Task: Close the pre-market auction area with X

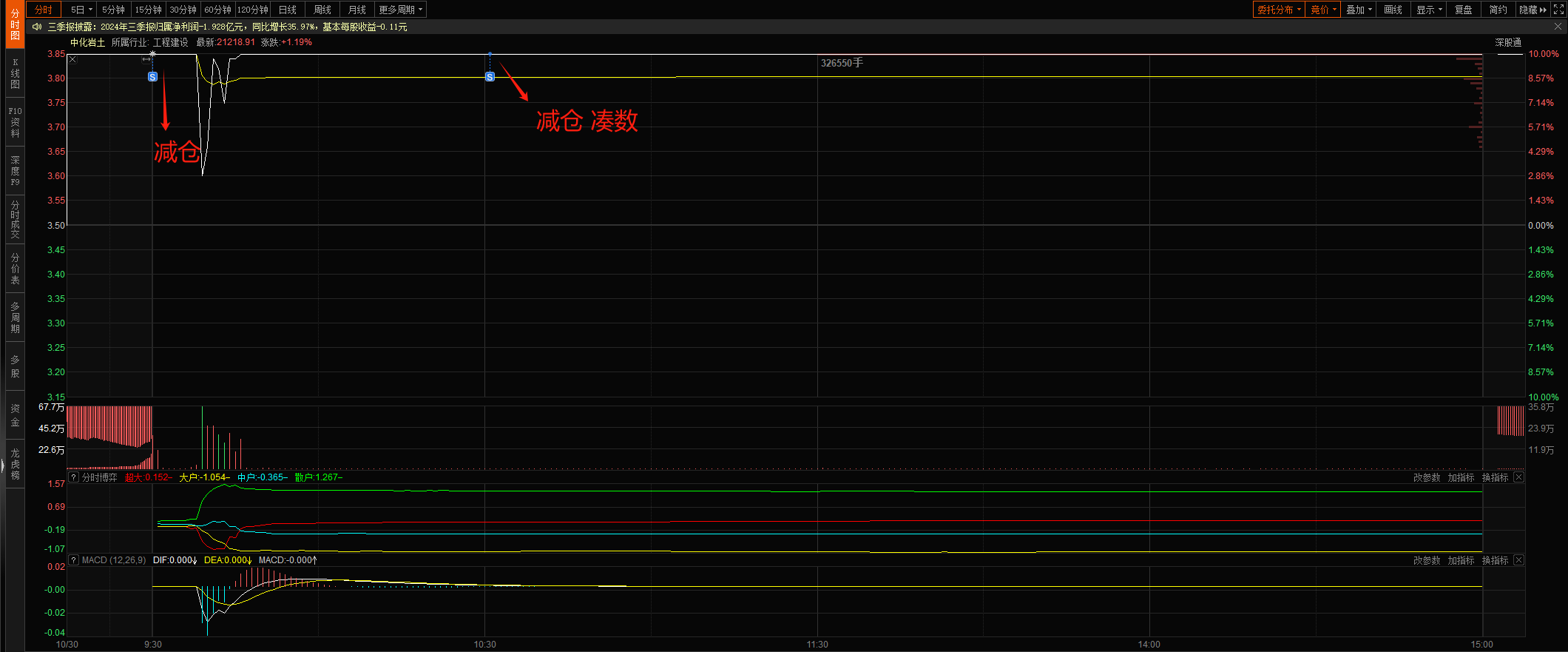Action: [72, 60]
